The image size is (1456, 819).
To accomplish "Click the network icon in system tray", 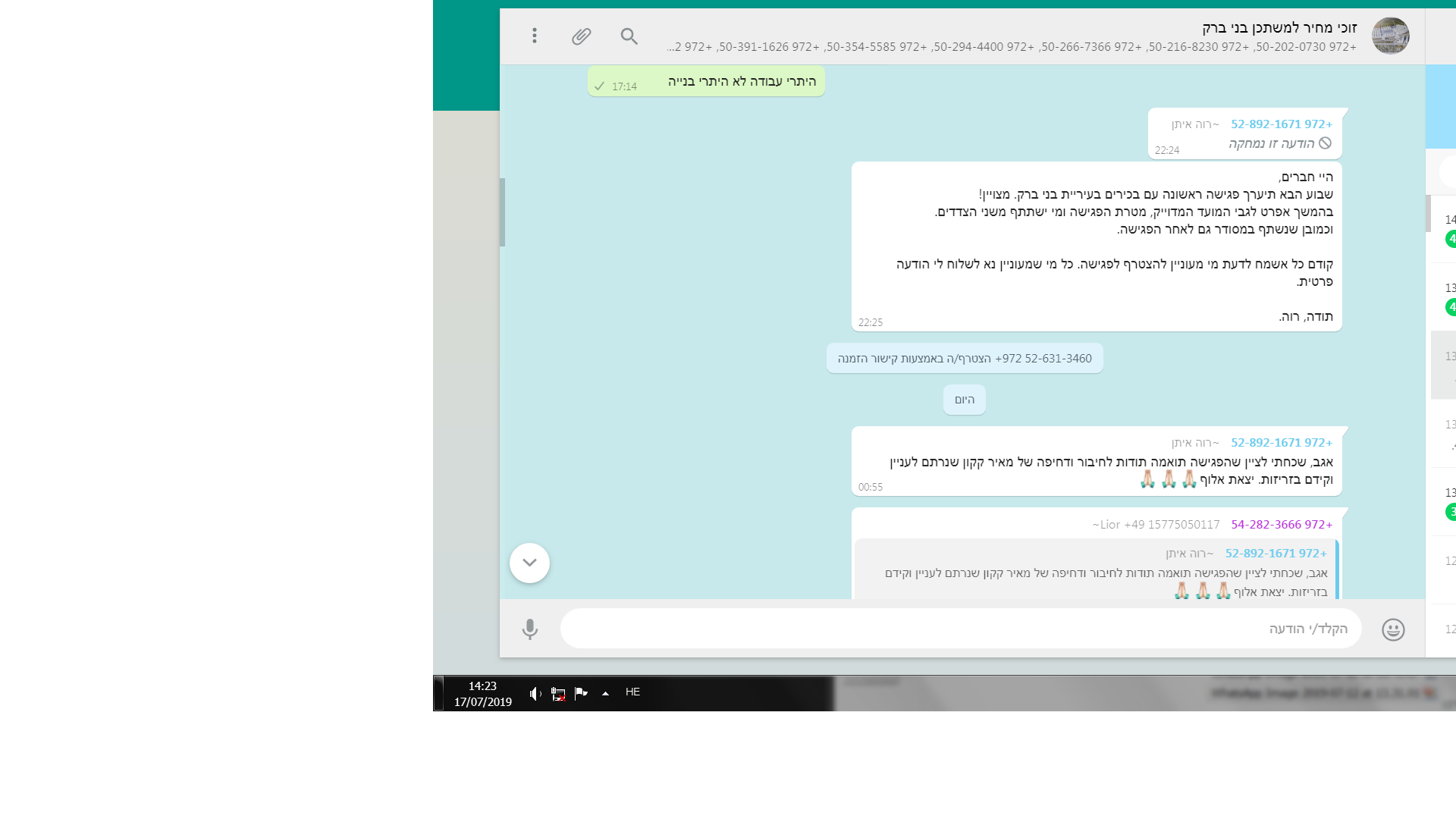I will 558,693.
